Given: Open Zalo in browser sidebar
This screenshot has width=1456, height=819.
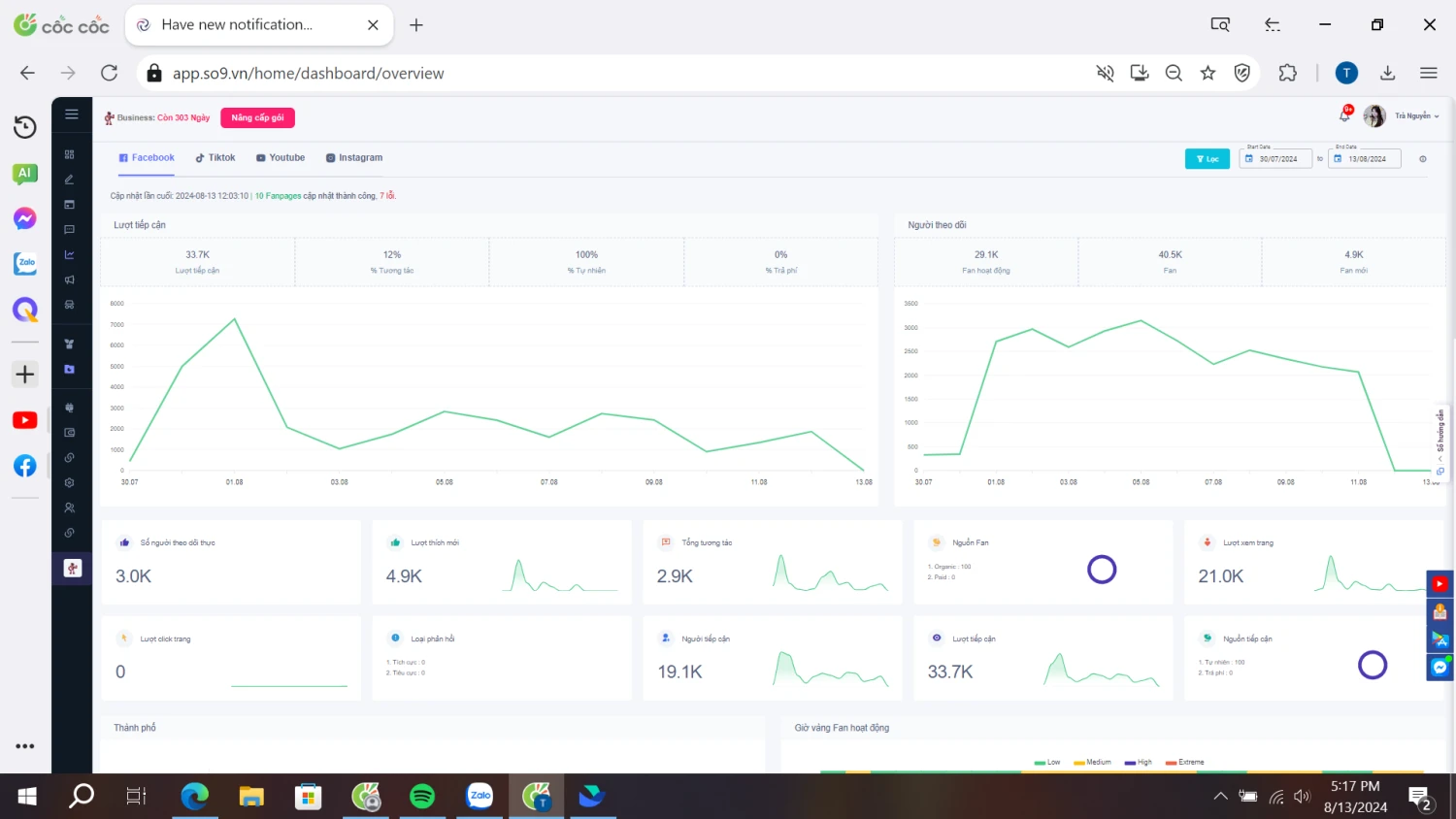Looking at the screenshot, I should [x=25, y=263].
